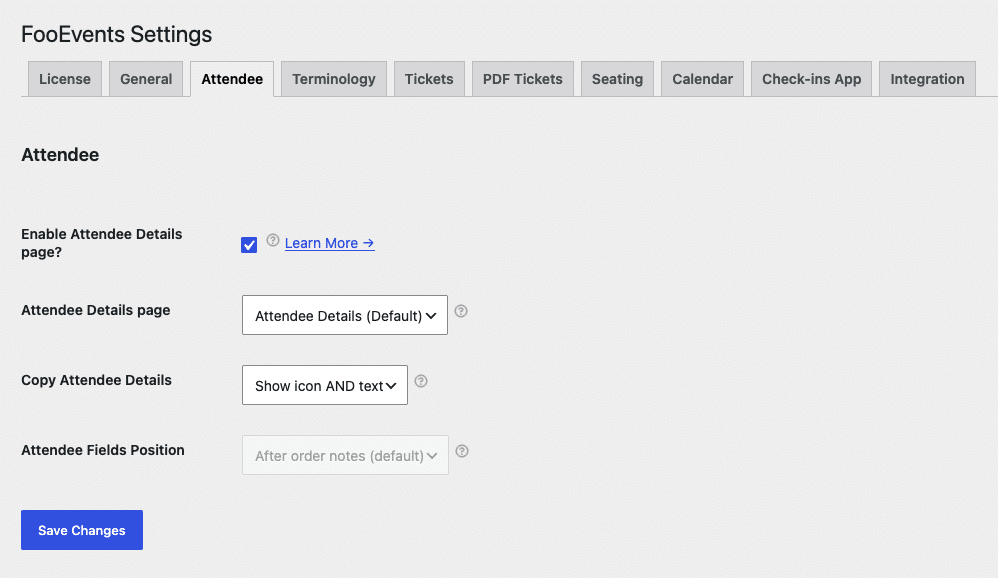Go to the Tickets tab

[429, 79]
